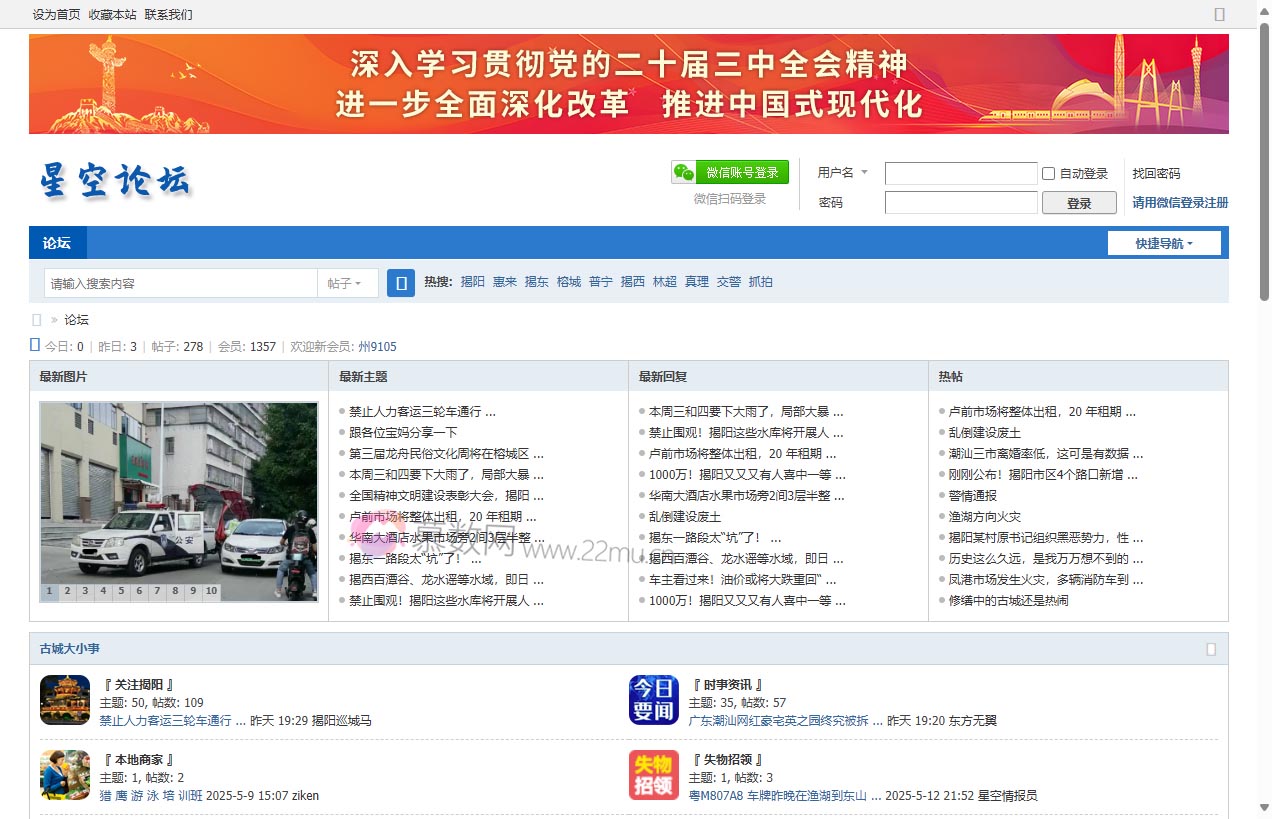
Task: Click 设为首页 in top bar
Action: click(x=56, y=15)
